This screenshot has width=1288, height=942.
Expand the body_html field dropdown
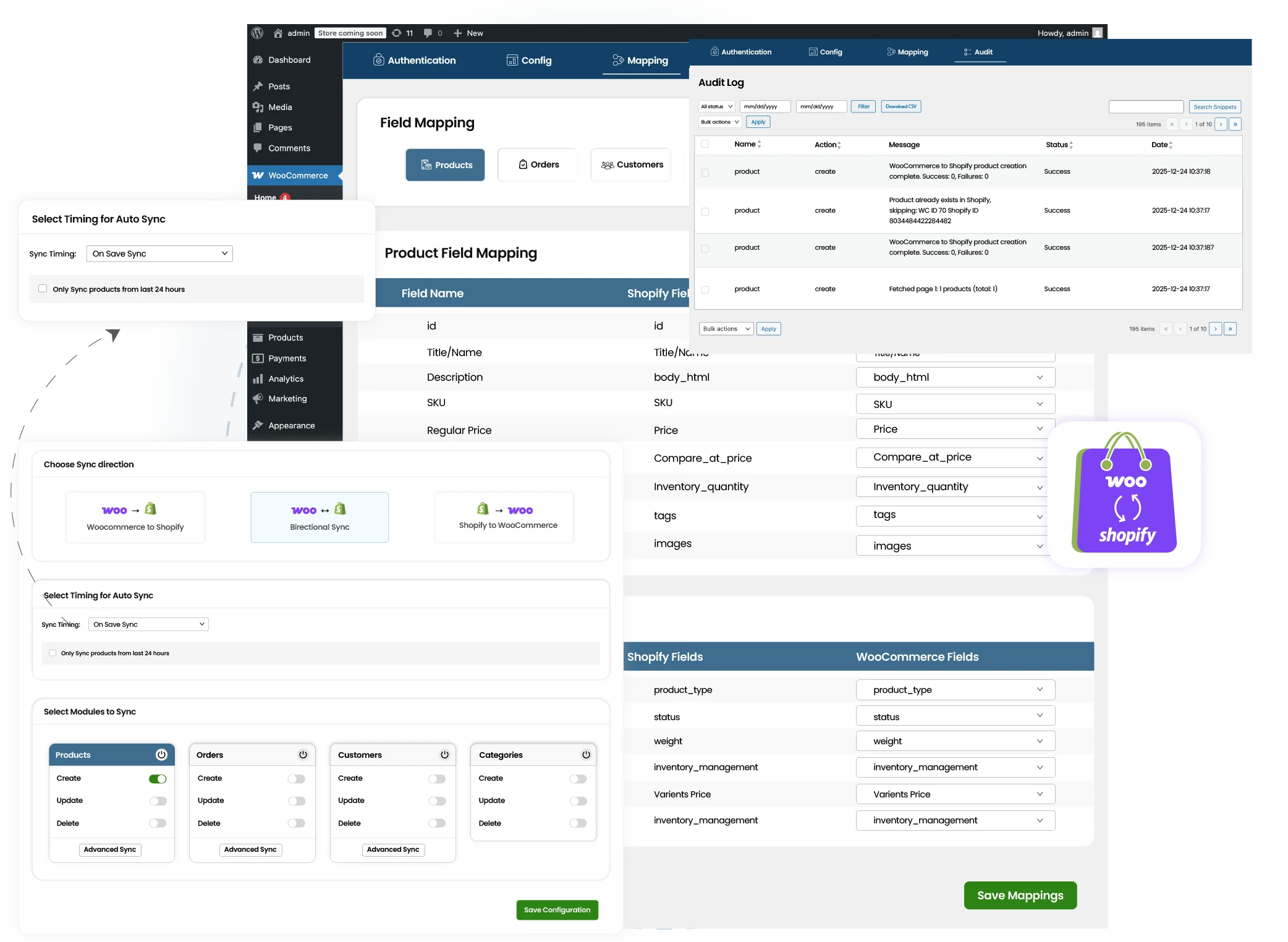coord(955,377)
